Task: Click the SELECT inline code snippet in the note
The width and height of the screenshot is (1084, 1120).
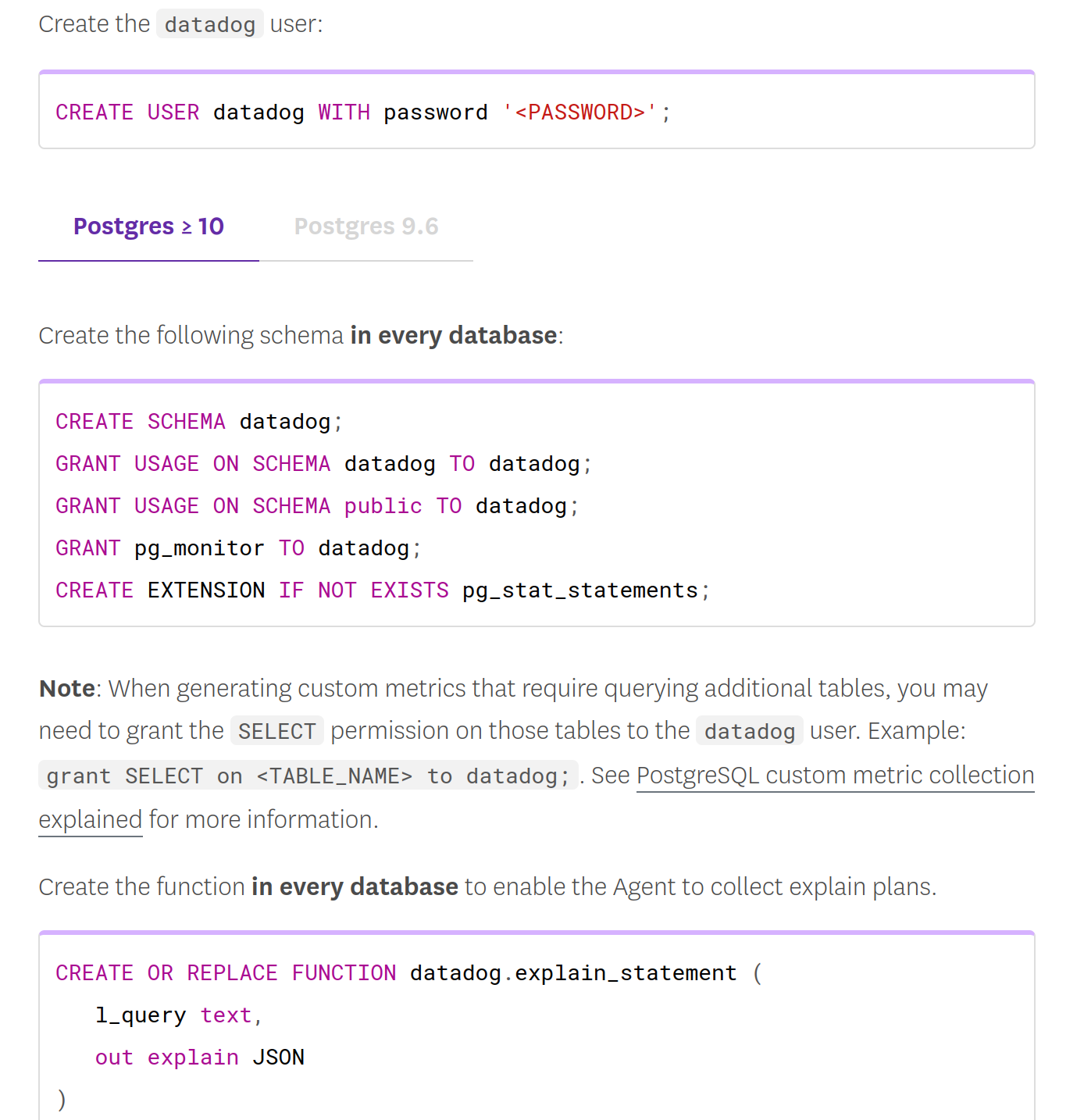Action: (276, 731)
